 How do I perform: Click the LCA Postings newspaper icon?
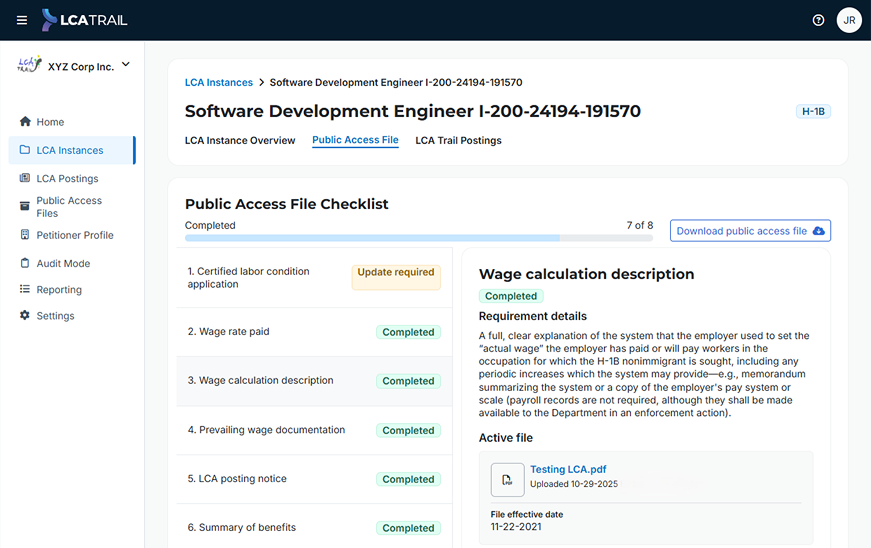click(25, 178)
